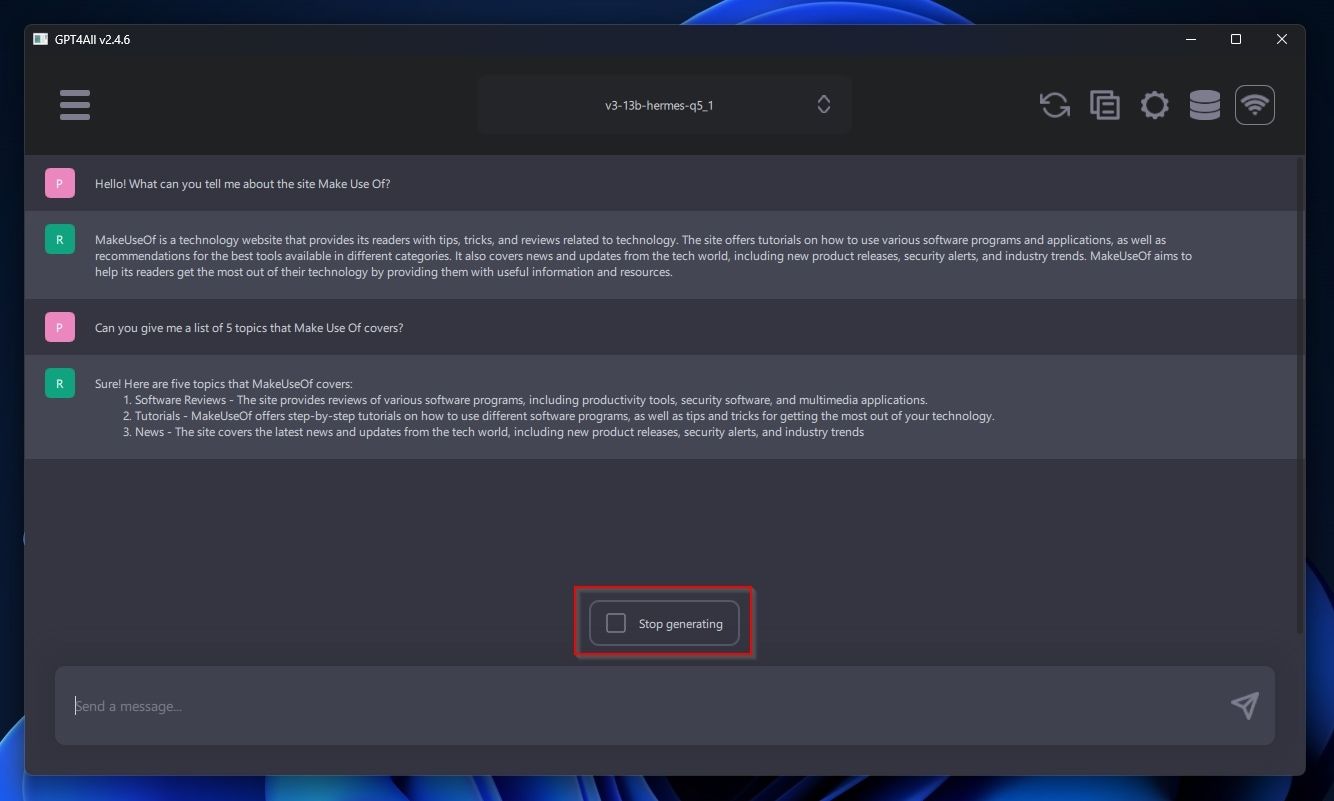Screen dimensions: 1334x801
Task: Click the green R avatar on first response
Action: (60, 240)
